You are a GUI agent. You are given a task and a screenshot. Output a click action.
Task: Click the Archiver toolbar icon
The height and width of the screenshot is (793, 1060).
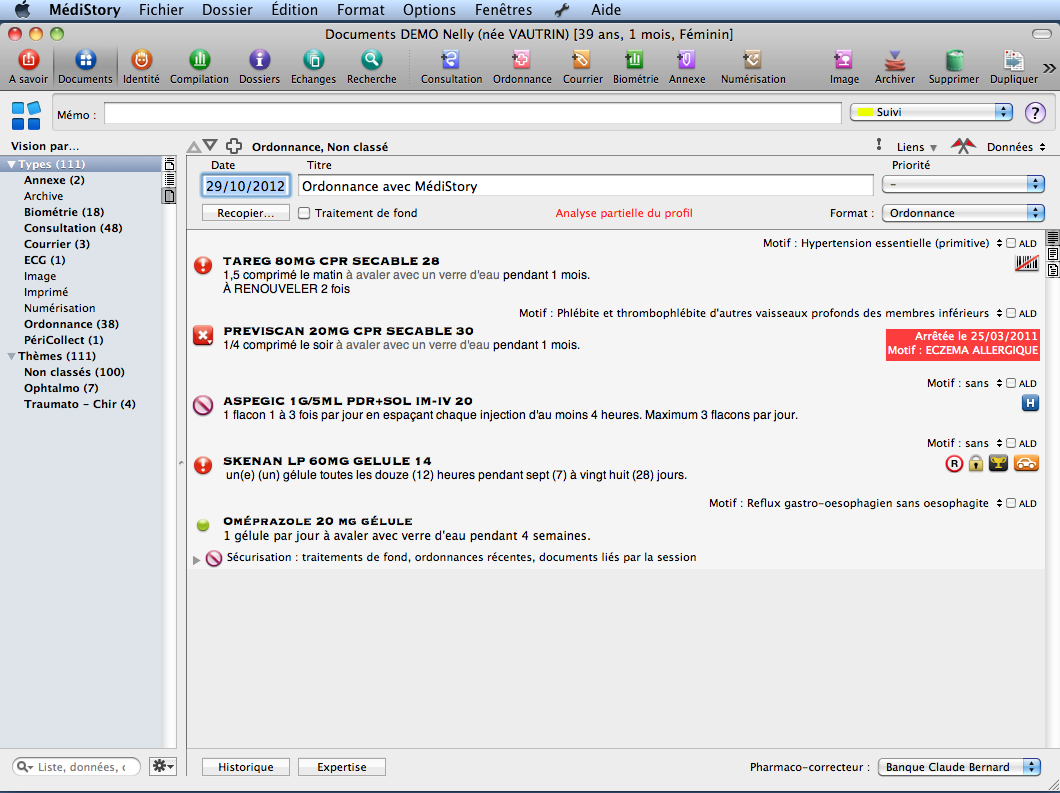pyautogui.click(x=894, y=61)
